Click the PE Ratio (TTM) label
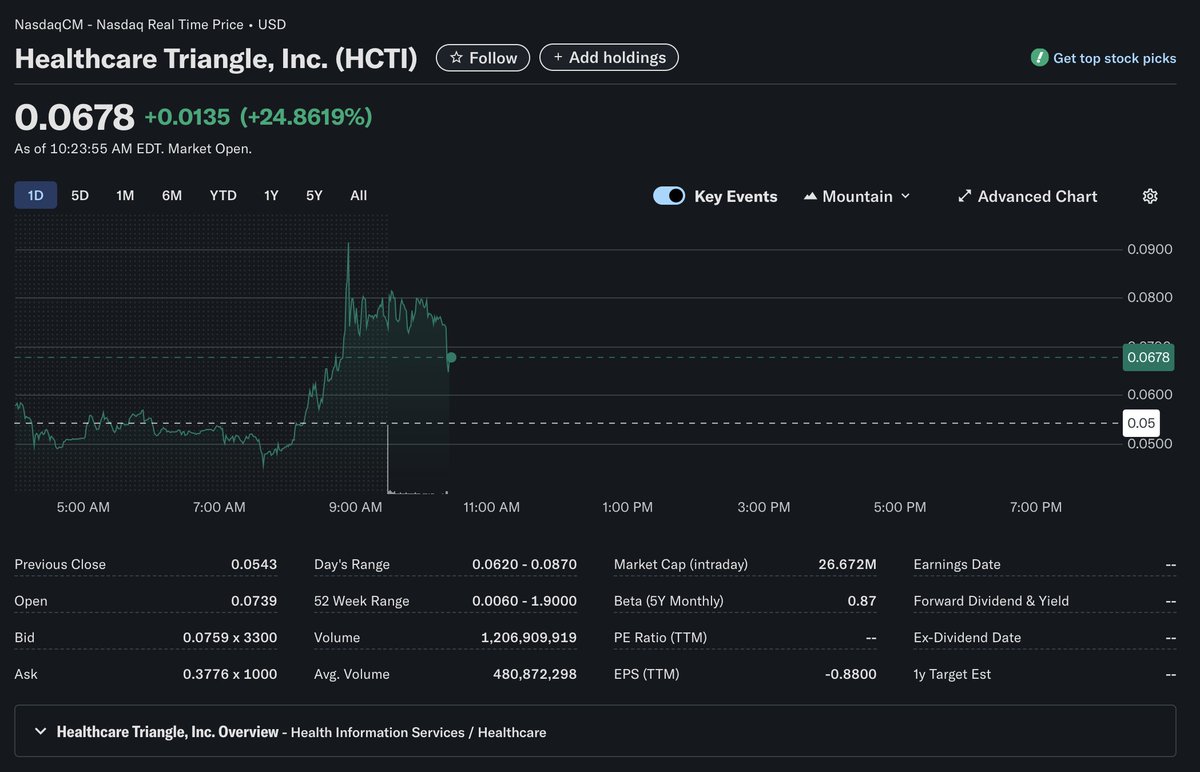Image resolution: width=1200 pixels, height=772 pixels. click(661, 637)
